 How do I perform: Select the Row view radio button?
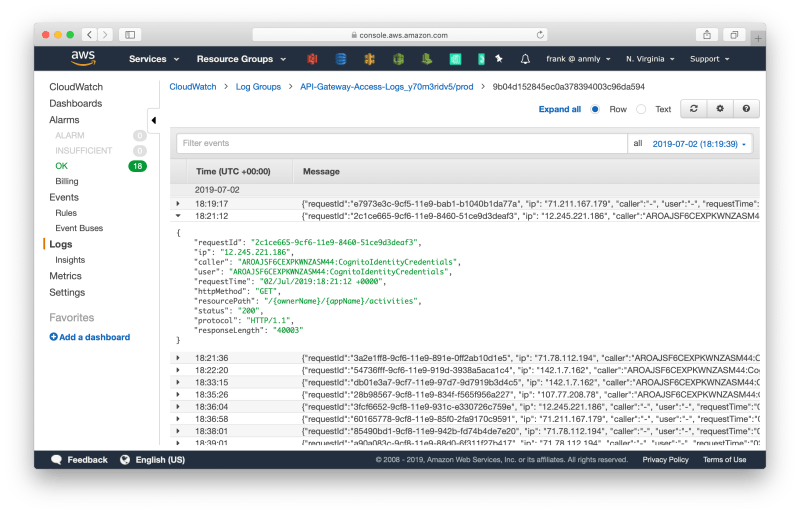pyautogui.click(x=595, y=109)
